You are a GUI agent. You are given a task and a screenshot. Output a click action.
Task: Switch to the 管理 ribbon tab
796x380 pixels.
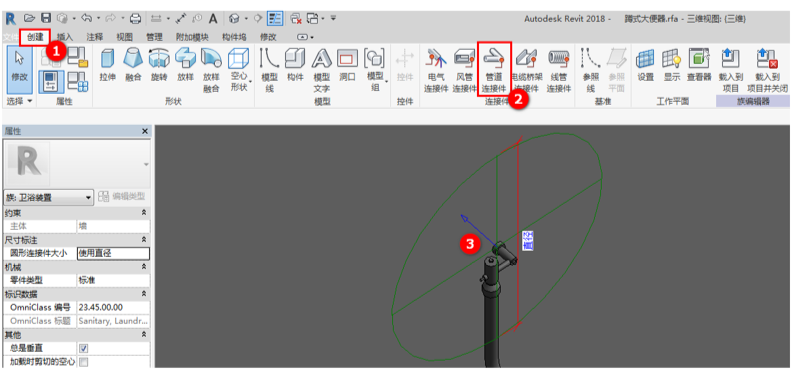pyautogui.click(x=154, y=37)
